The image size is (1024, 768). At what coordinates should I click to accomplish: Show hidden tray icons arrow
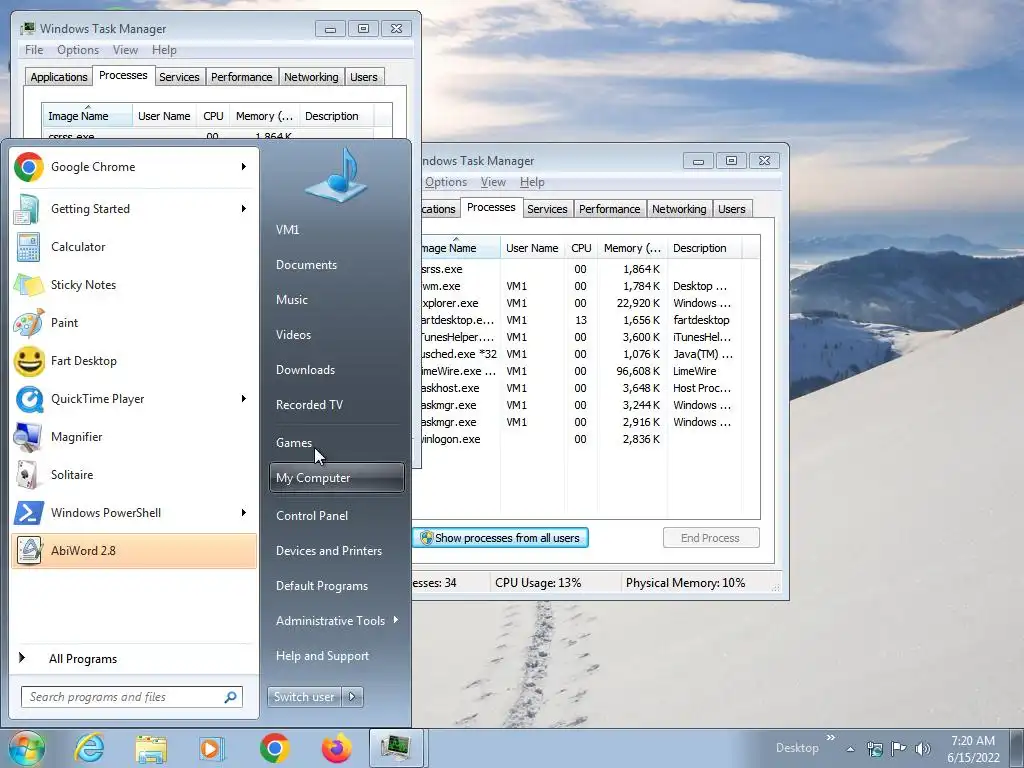pyautogui.click(x=850, y=749)
